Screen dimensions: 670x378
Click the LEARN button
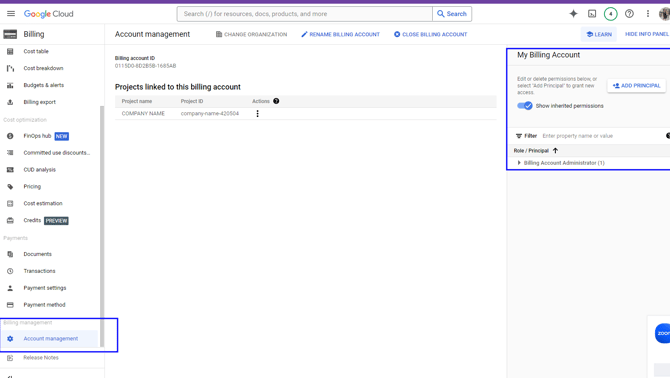click(x=599, y=34)
